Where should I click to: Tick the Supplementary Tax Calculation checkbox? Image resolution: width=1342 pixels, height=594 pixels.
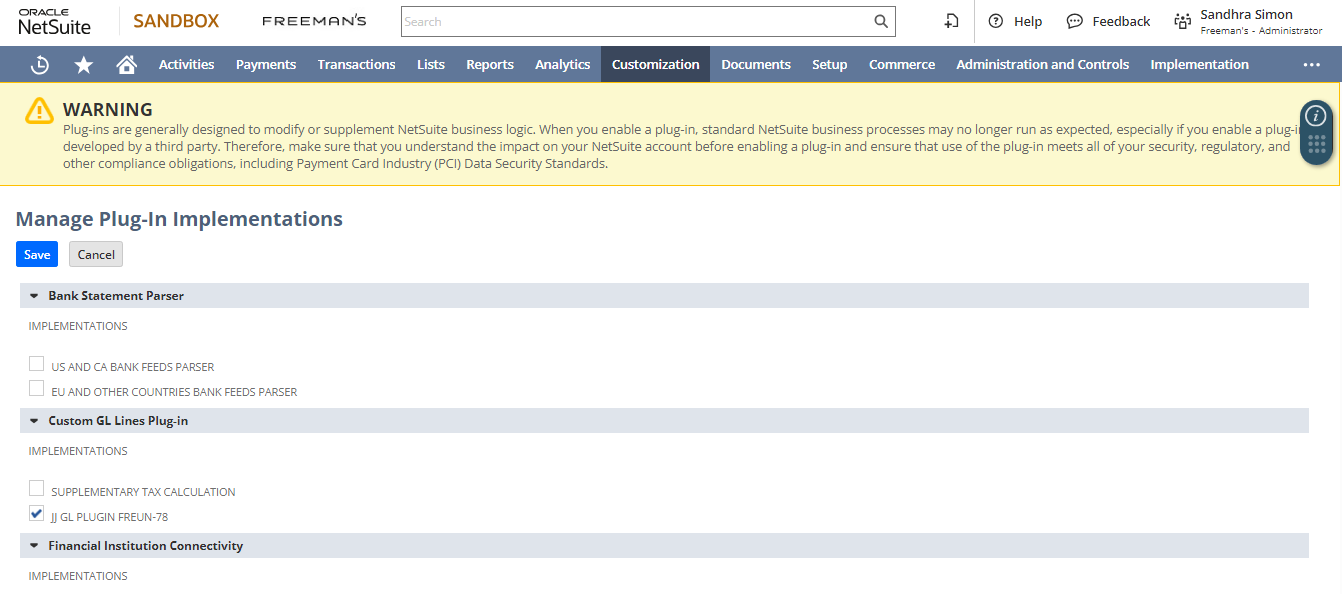click(x=37, y=489)
